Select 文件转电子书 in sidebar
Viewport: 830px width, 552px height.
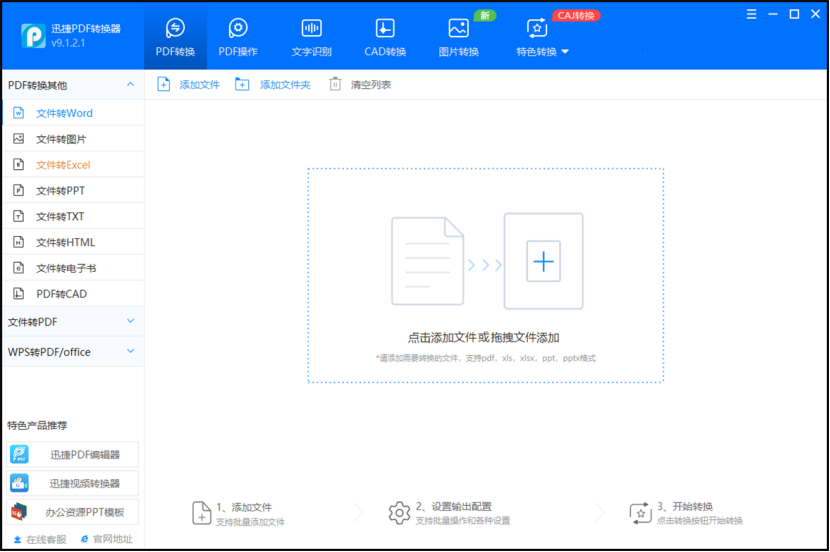(73, 268)
